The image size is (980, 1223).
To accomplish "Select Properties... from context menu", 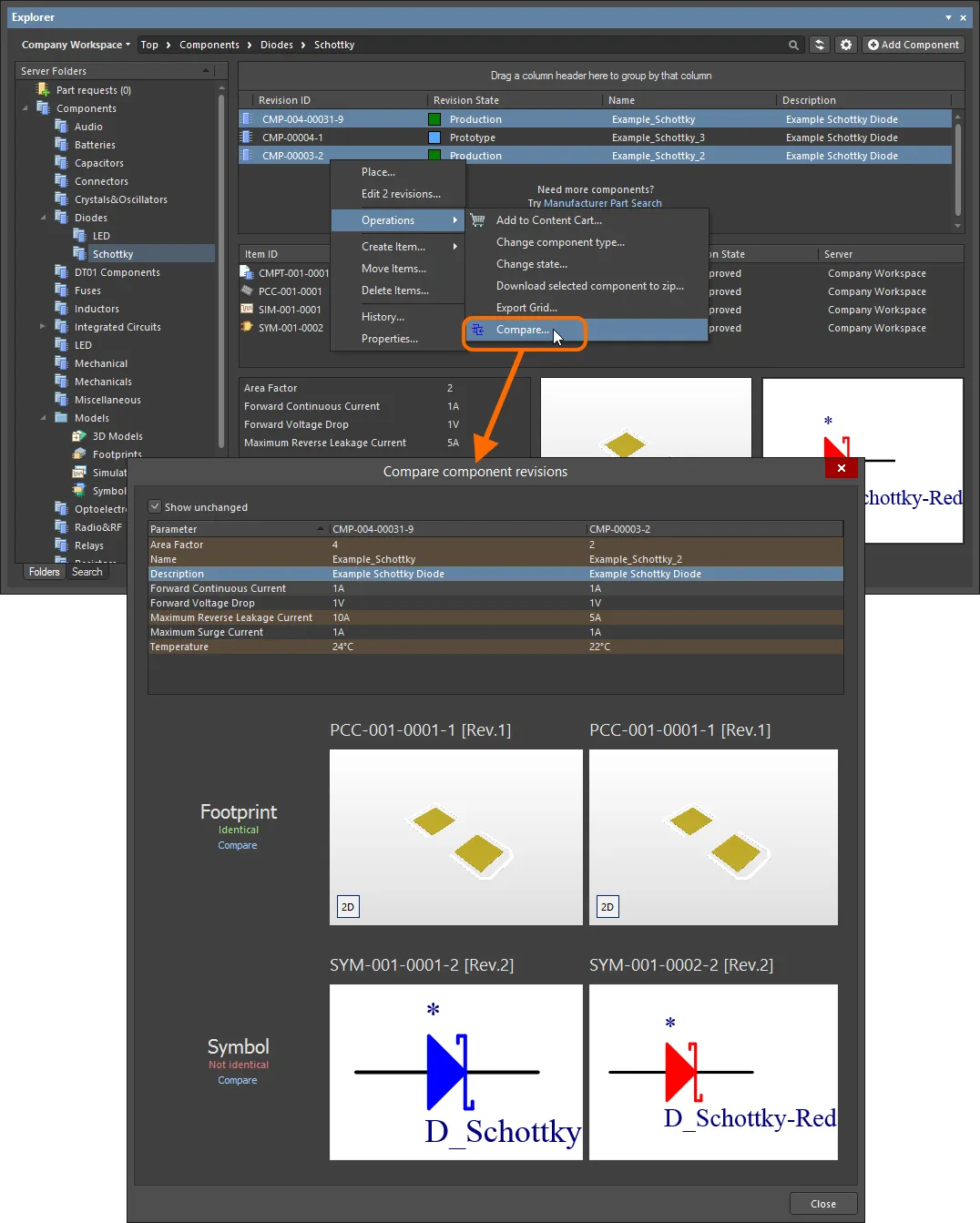I will [398, 339].
